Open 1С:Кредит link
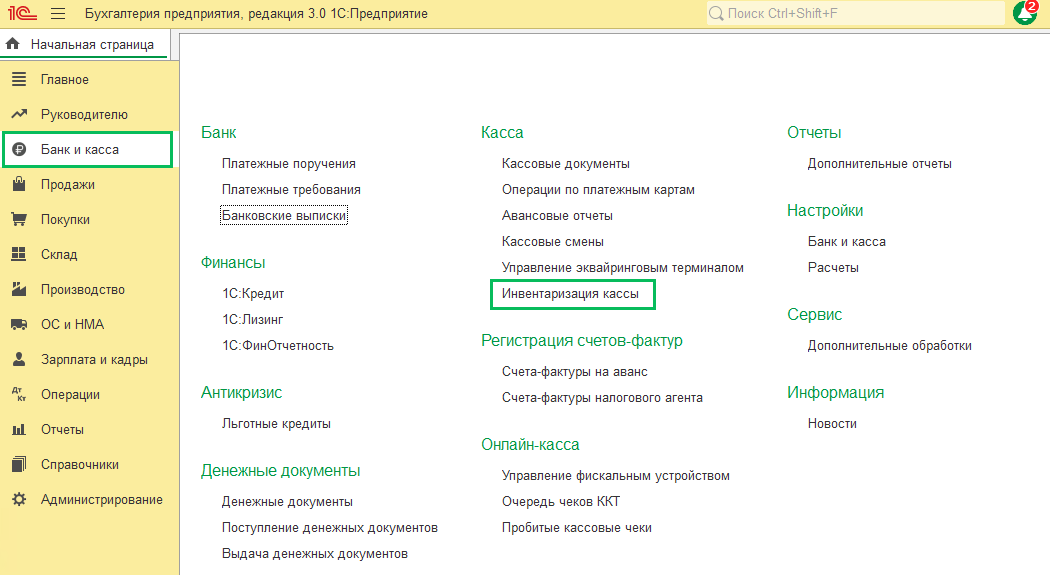Image resolution: width=1050 pixels, height=575 pixels. (x=253, y=294)
